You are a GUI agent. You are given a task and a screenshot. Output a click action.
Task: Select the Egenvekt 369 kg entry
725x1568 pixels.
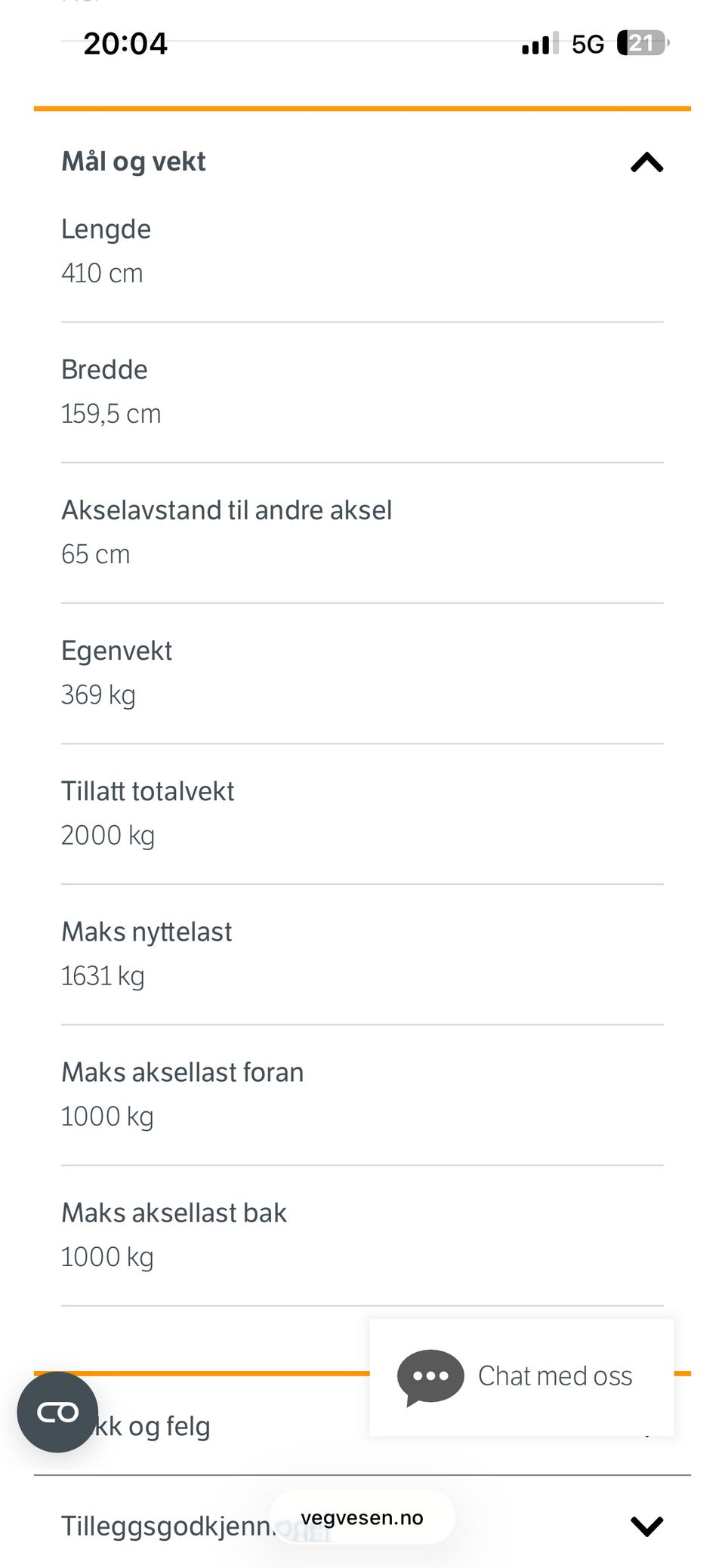(362, 673)
